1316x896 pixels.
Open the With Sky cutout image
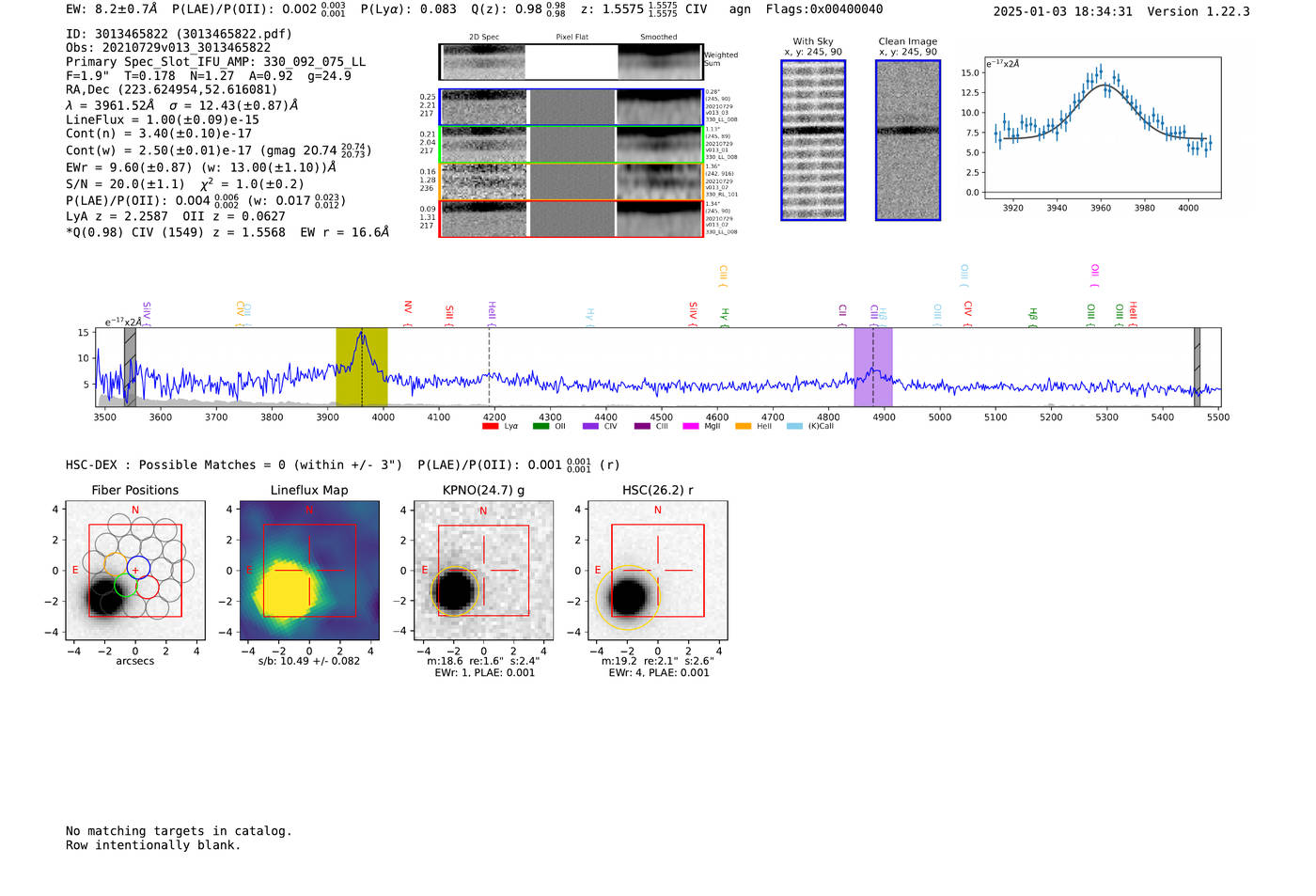pos(813,140)
